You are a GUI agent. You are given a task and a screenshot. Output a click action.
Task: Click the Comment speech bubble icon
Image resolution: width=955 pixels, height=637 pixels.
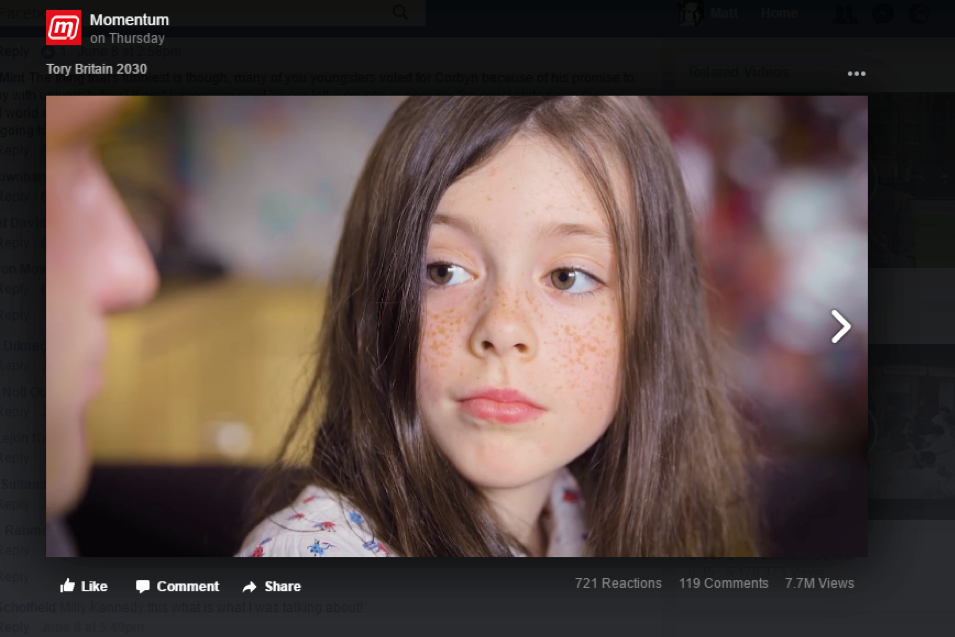(143, 586)
